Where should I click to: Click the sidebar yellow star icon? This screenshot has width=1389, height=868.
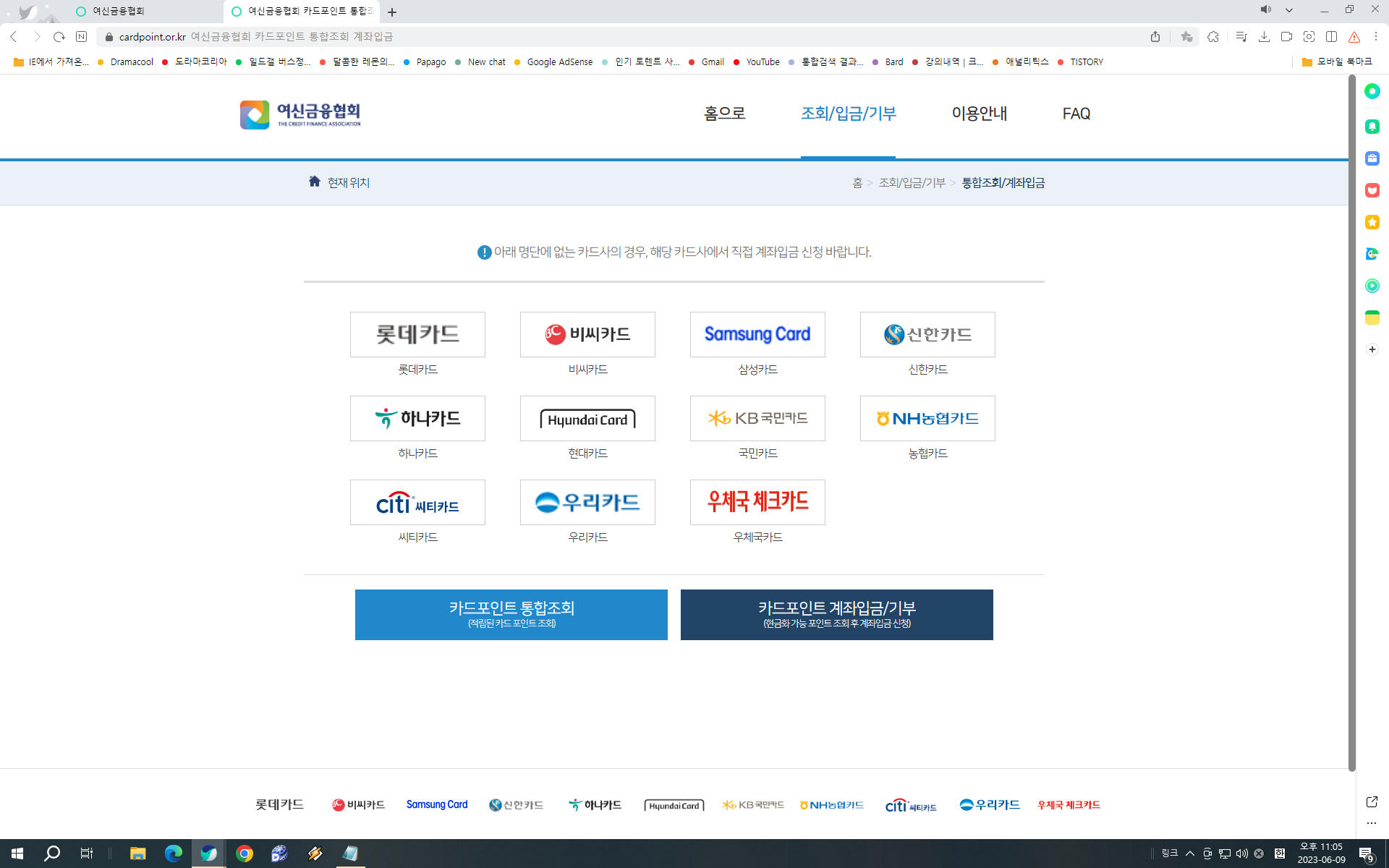click(x=1372, y=222)
